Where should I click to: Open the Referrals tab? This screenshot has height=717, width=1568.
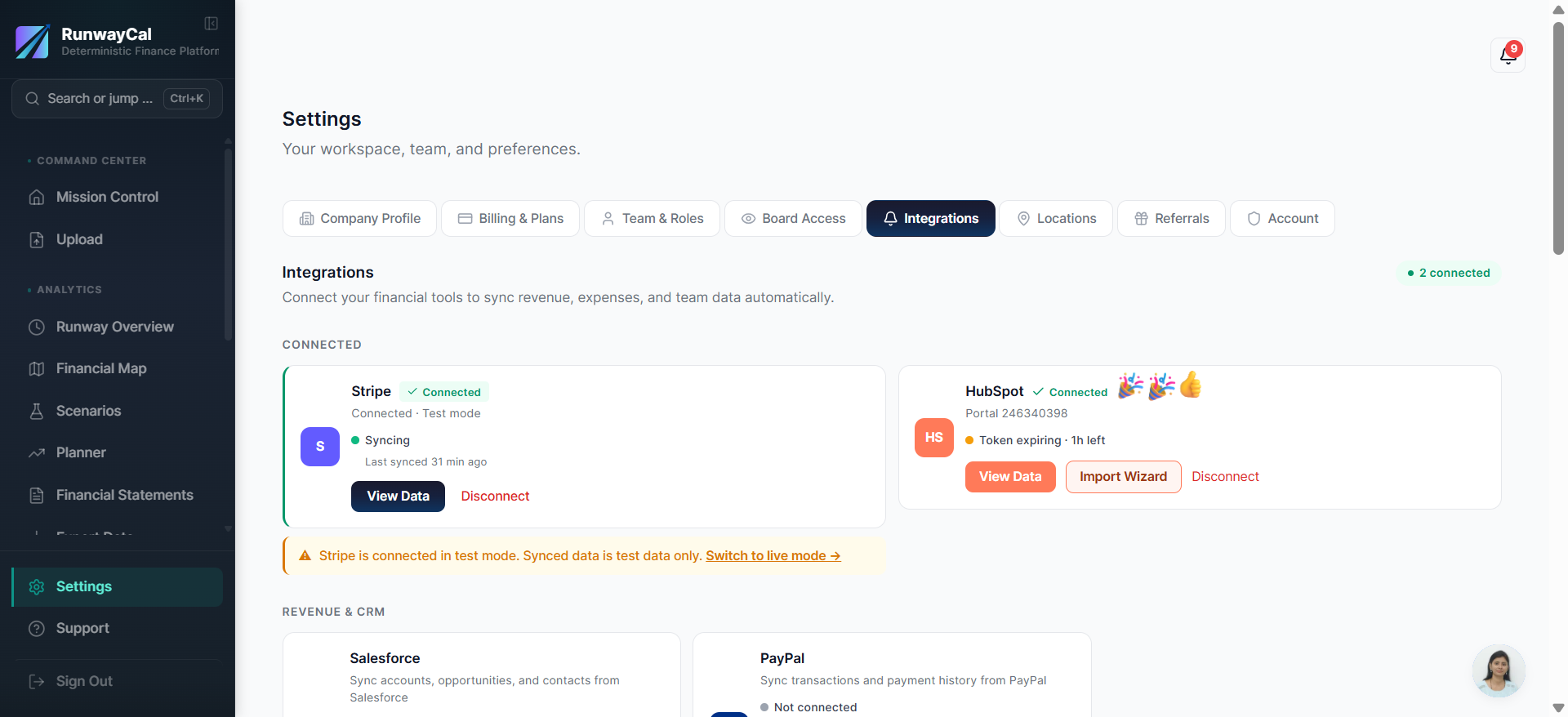pyautogui.click(x=1171, y=219)
